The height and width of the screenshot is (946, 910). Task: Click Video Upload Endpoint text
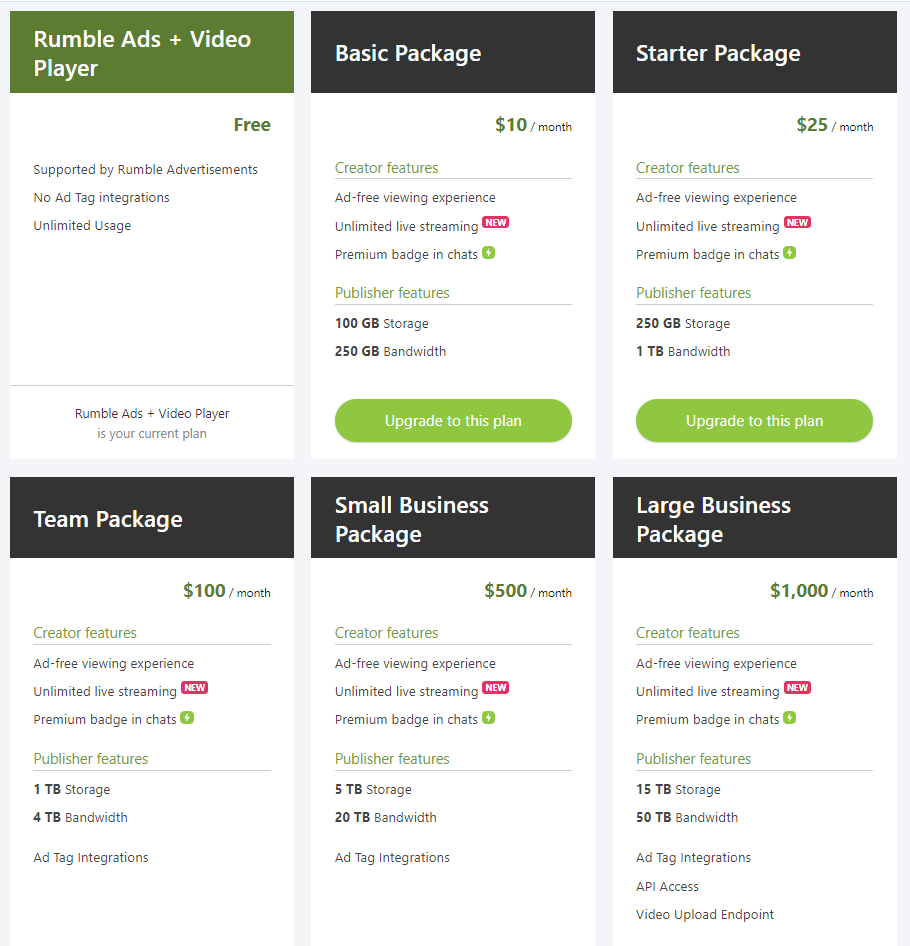[x=705, y=915]
